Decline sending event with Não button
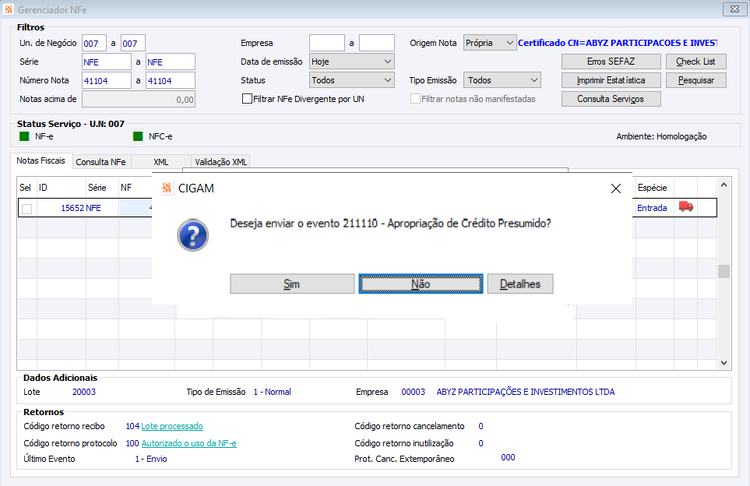This screenshot has height=486, width=750. pyautogui.click(x=420, y=284)
